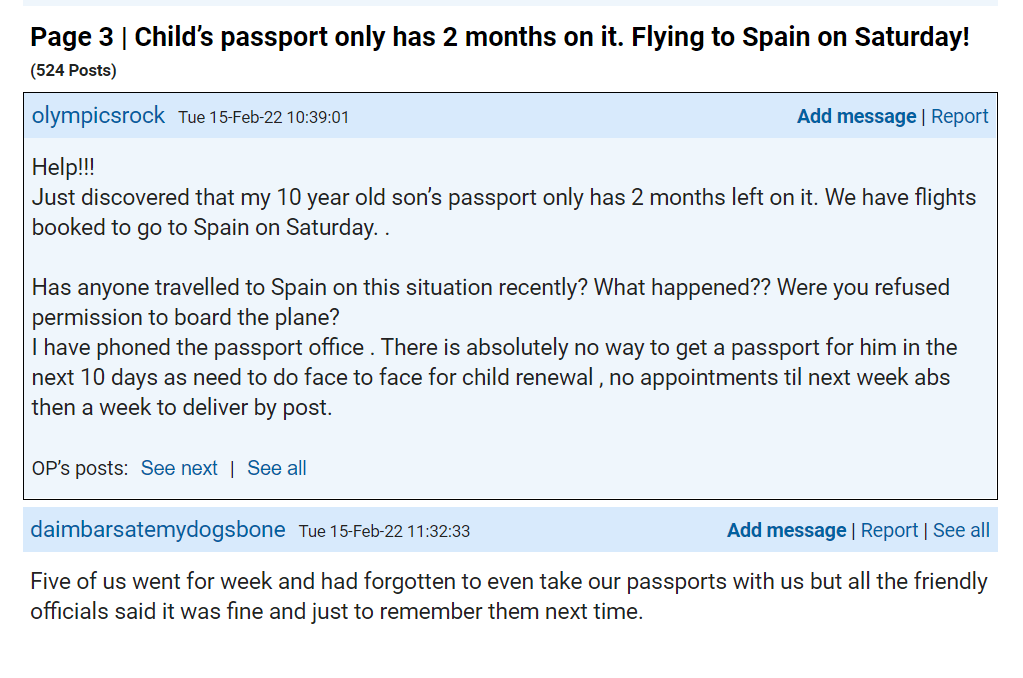This screenshot has height=678, width=1023.
Task: See all posts by daimbarsatemydogsbone
Action: click(961, 530)
